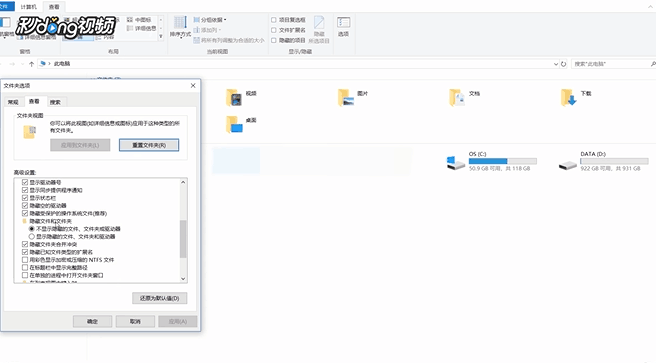The height and width of the screenshot is (363, 656).
Task: Switch to 搜索 tab in dialog
Action: coord(55,102)
